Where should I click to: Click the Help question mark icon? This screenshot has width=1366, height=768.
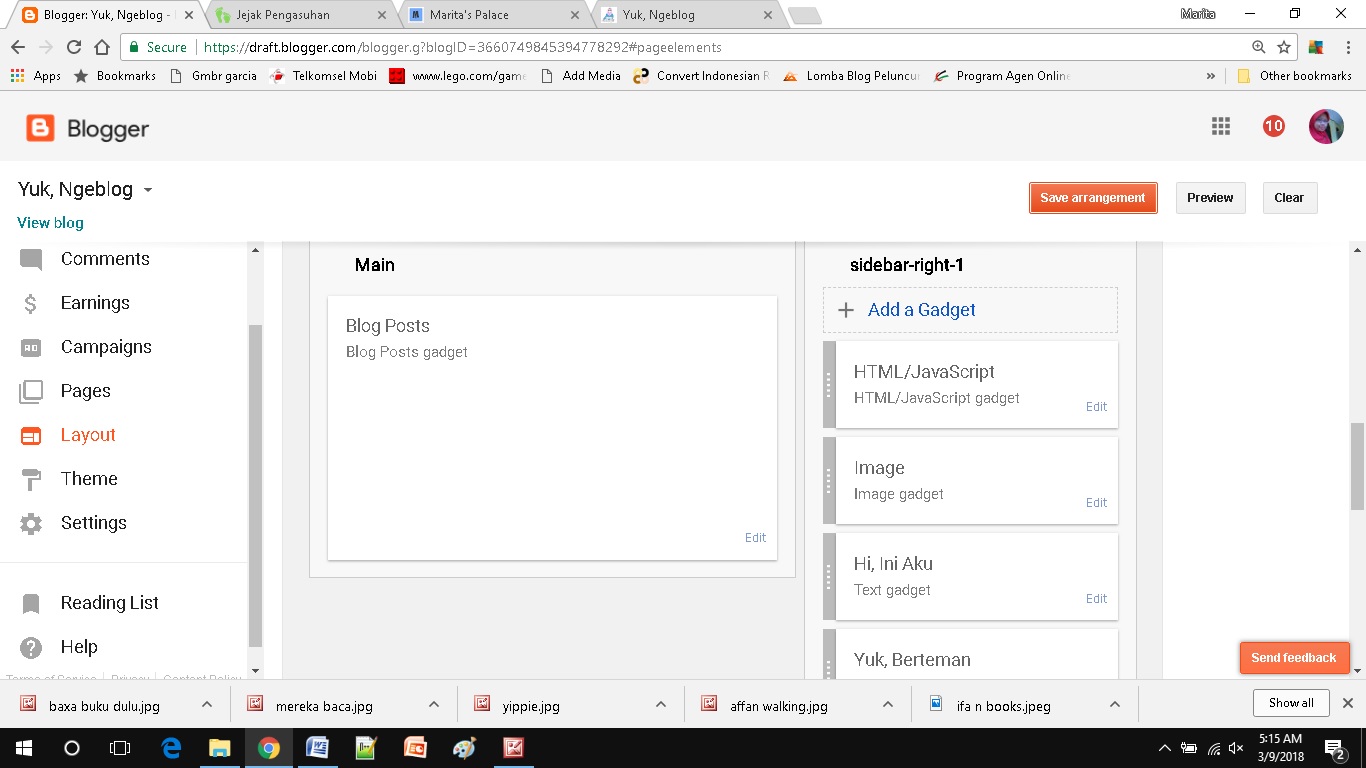31,647
